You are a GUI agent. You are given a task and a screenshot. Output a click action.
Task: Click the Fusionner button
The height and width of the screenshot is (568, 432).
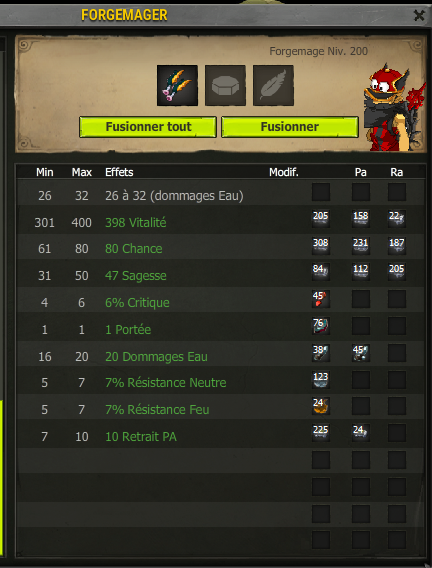(x=290, y=127)
